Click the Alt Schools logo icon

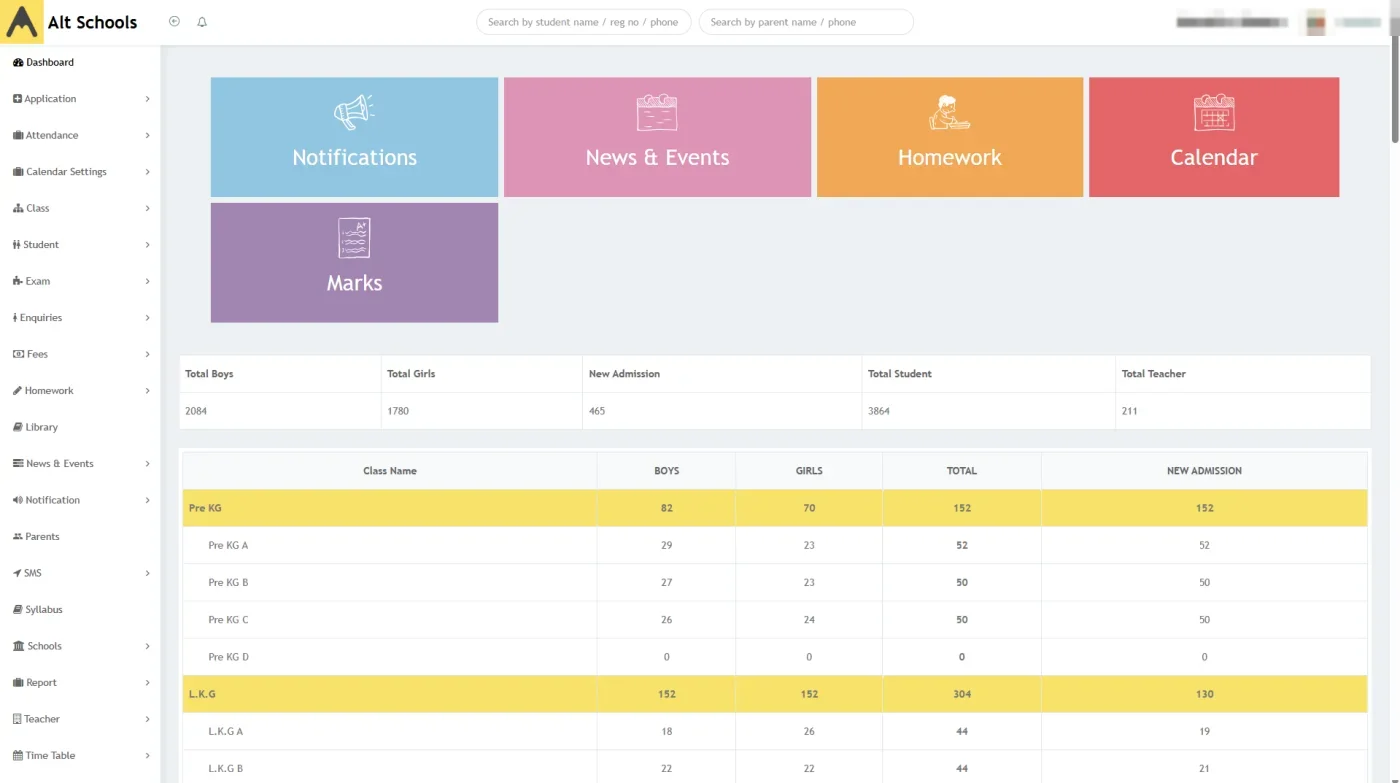(x=22, y=22)
